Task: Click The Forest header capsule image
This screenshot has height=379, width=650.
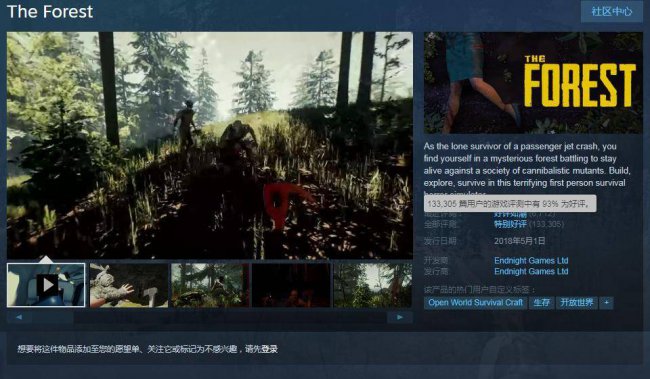Action: coord(533,83)
